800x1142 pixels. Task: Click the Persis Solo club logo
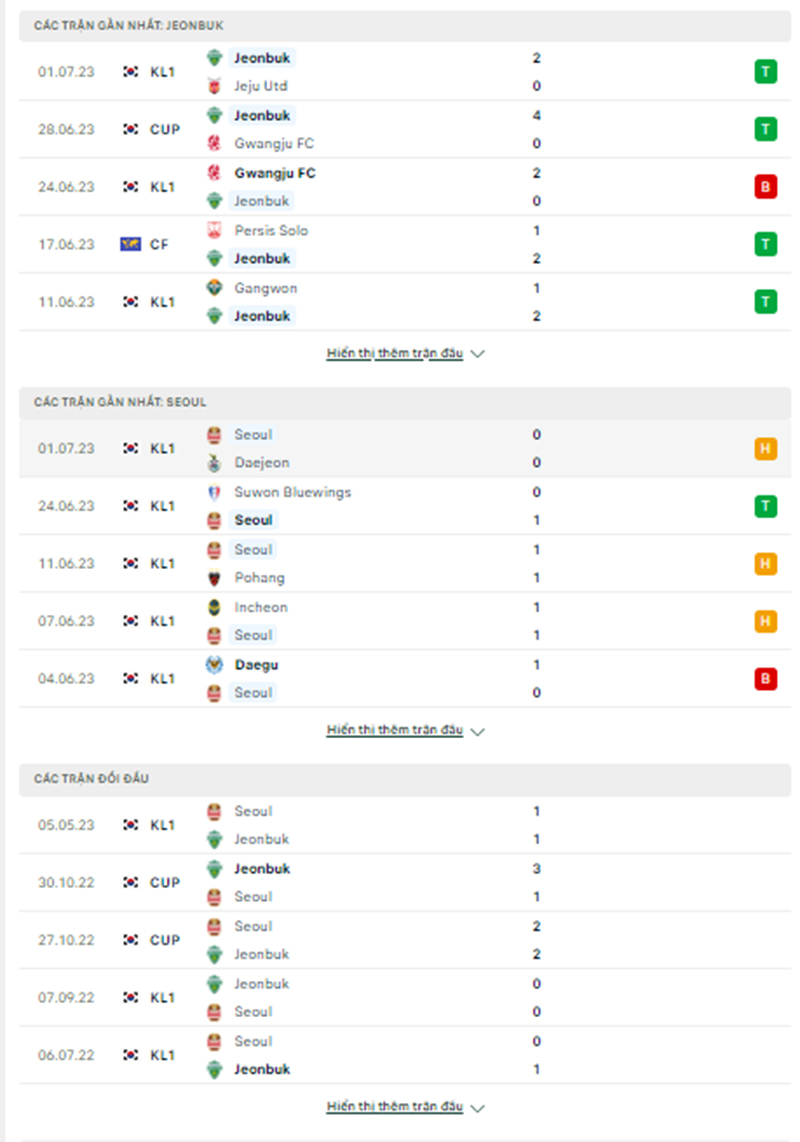214,230
